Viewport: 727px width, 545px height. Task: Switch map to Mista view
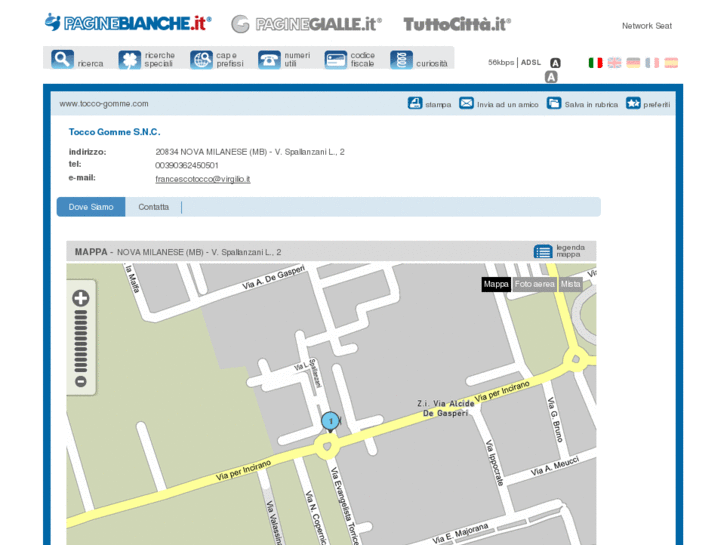pos(570,284)
